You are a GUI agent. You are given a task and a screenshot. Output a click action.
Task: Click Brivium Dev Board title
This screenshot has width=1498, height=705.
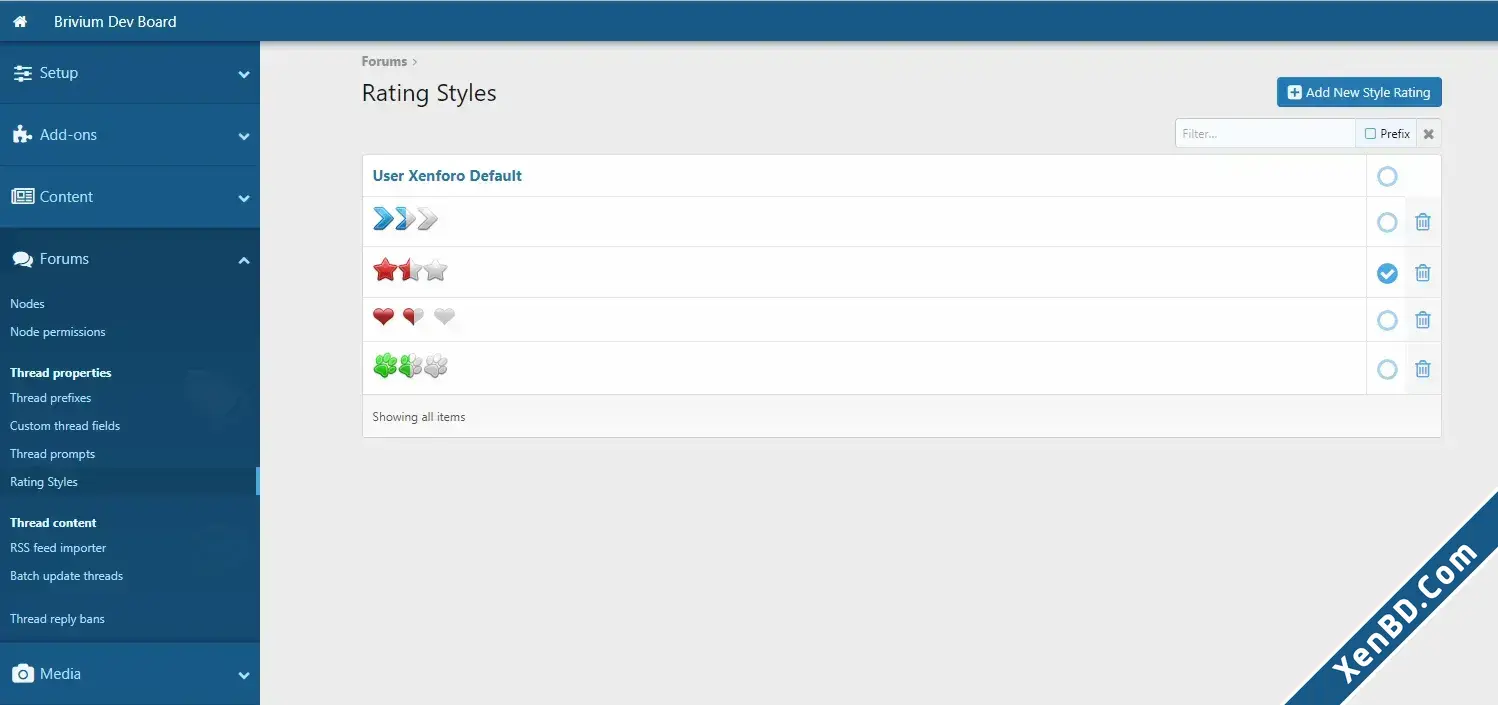pos(115,21)
